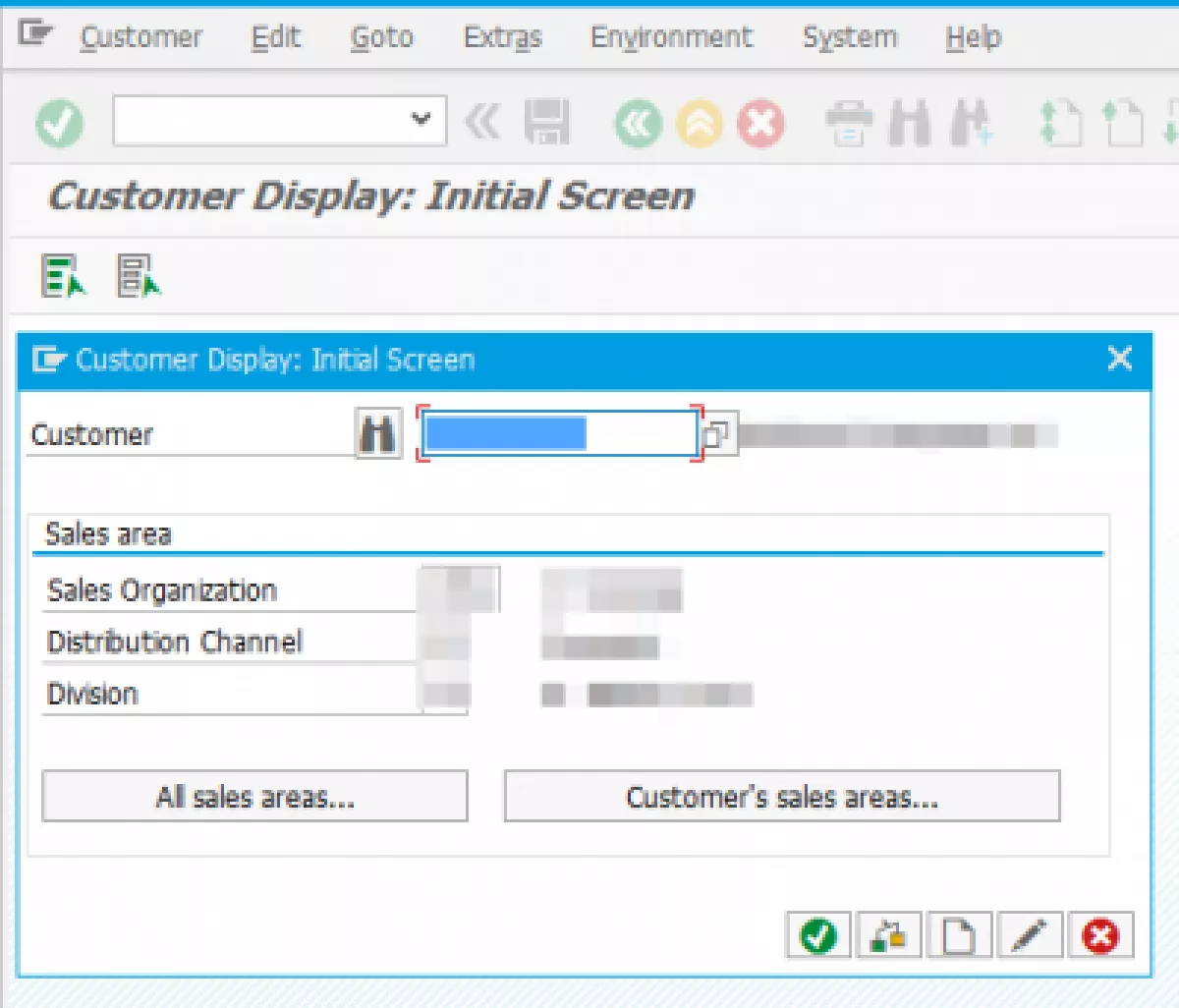Screen dimensions: 1179x1008
Task: Click the second application toolbar list icon
Action: click(139, 275)
